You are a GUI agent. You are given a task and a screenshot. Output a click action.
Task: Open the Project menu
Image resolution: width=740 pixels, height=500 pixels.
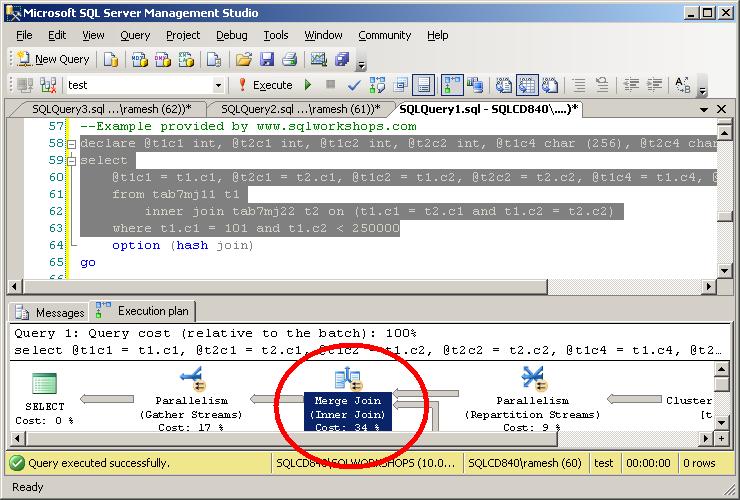183,35
